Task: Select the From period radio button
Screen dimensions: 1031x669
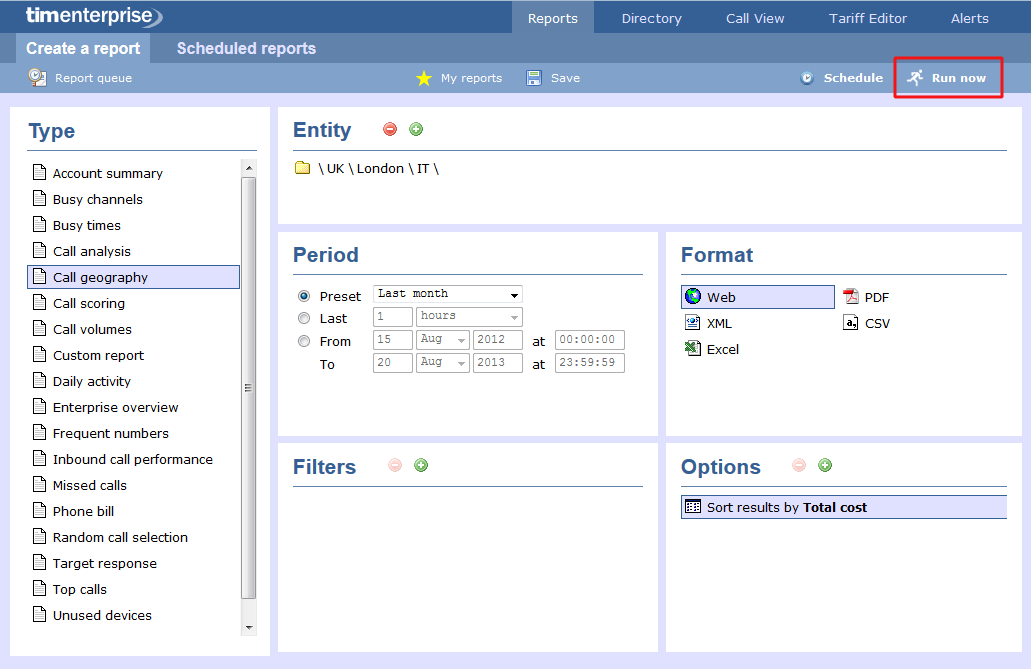Action: click(x=304, y=341)
